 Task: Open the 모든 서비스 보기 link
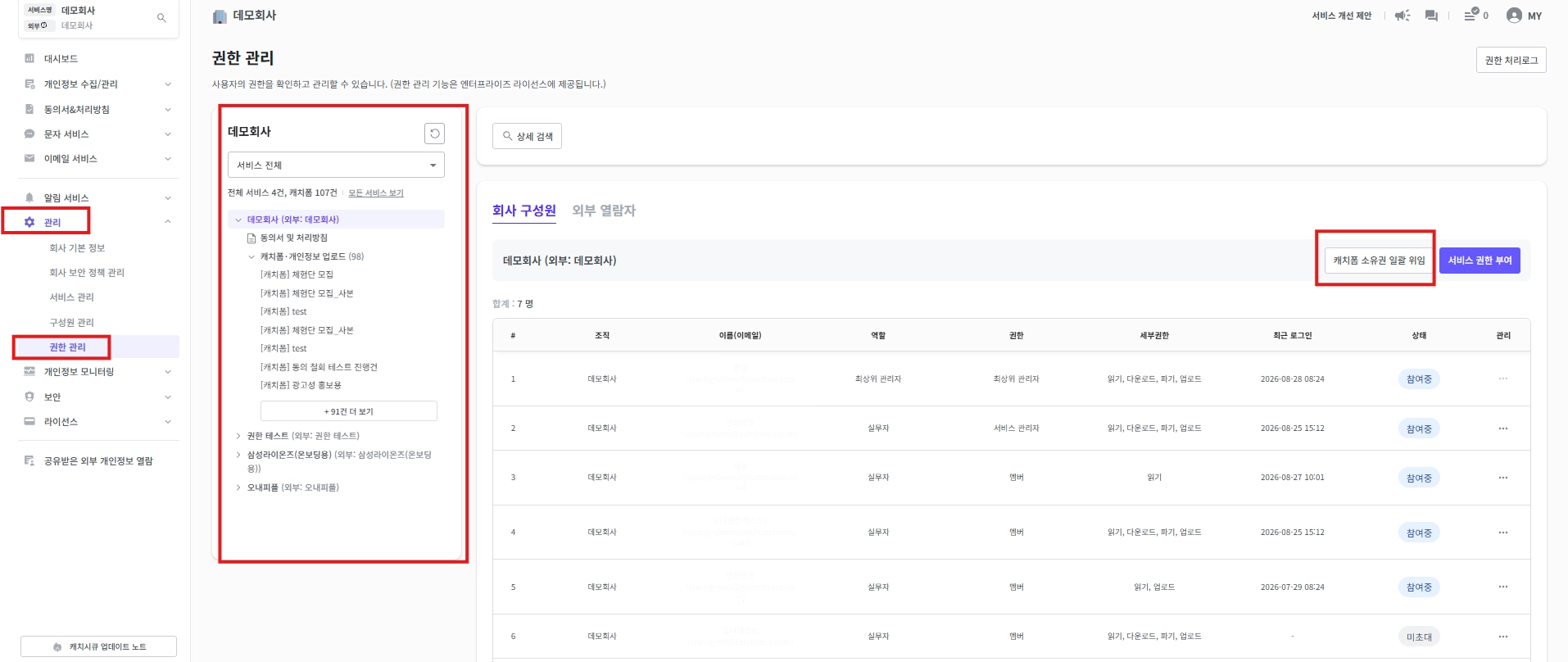(x=376, y=193)
